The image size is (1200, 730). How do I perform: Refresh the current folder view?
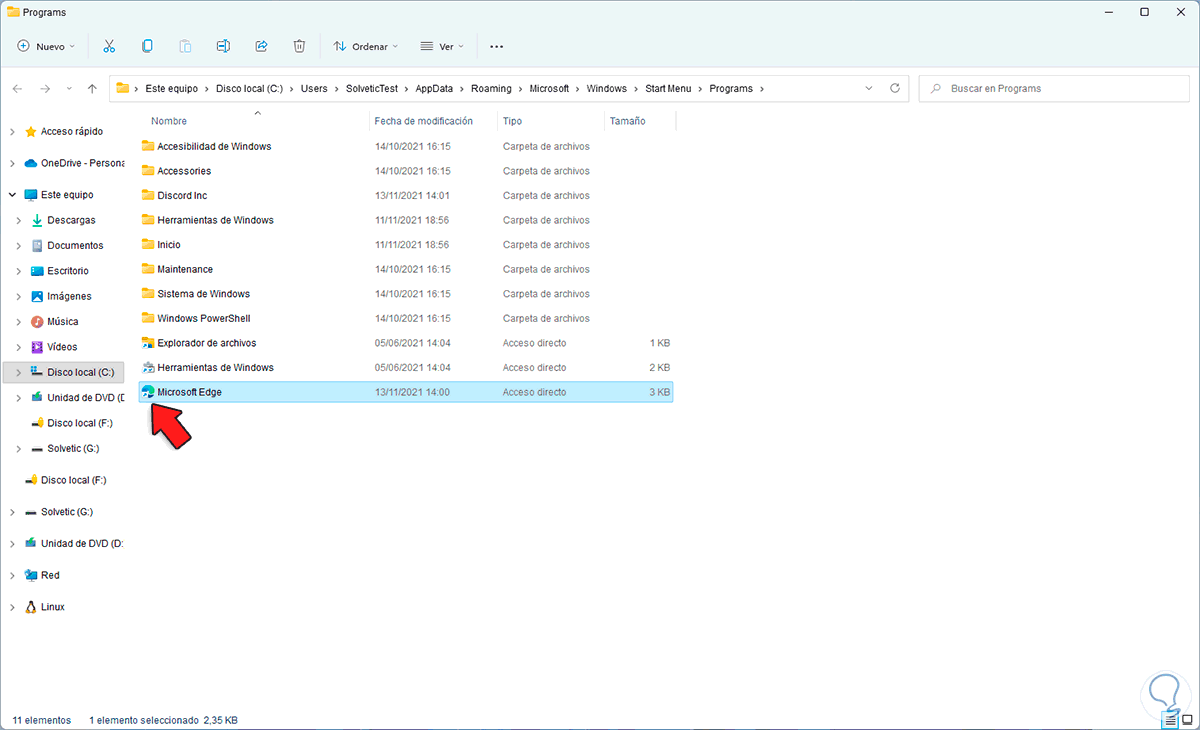[895, 88]
